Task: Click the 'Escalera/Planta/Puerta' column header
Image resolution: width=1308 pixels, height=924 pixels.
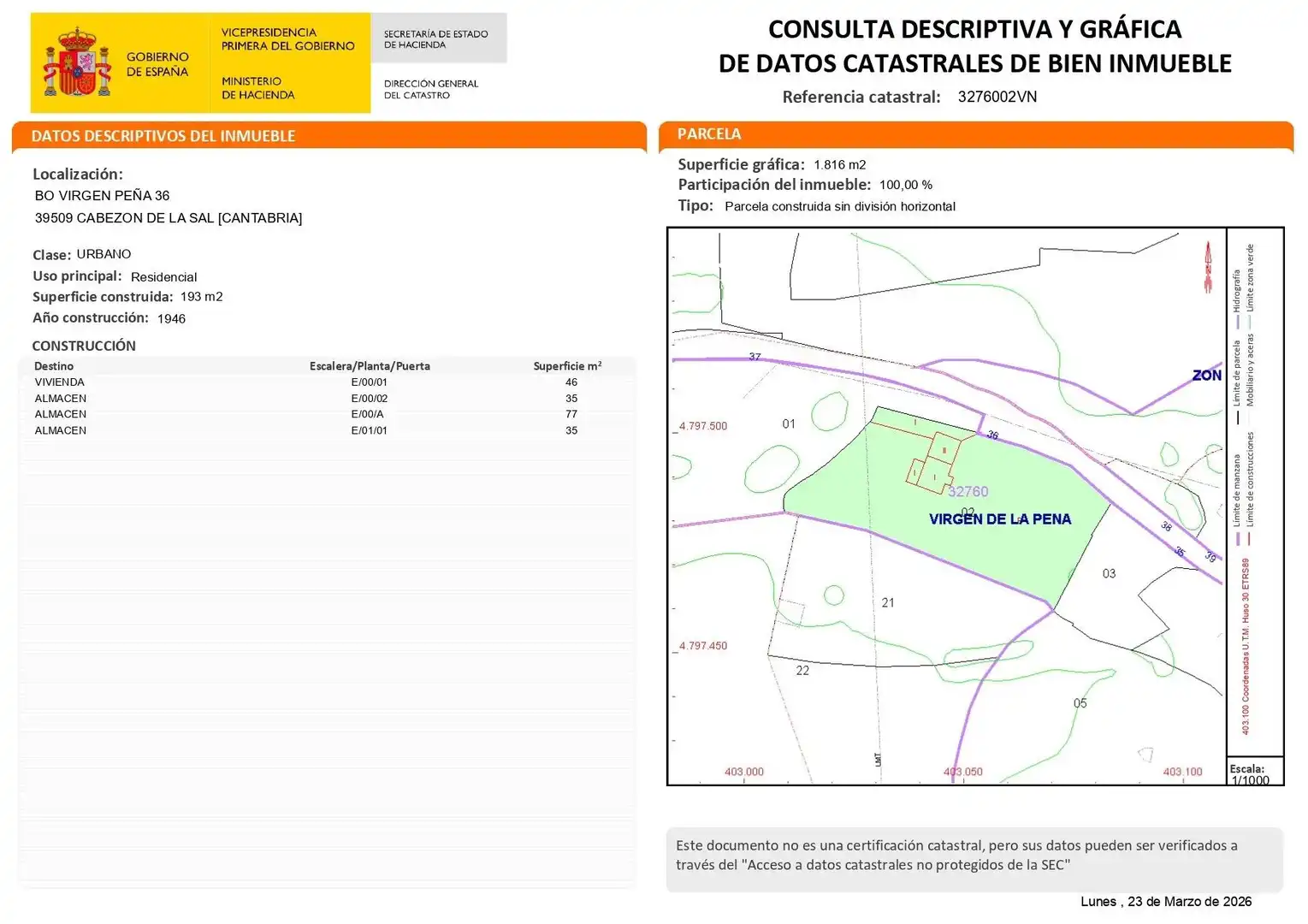Action: click(x=370, y=366)
